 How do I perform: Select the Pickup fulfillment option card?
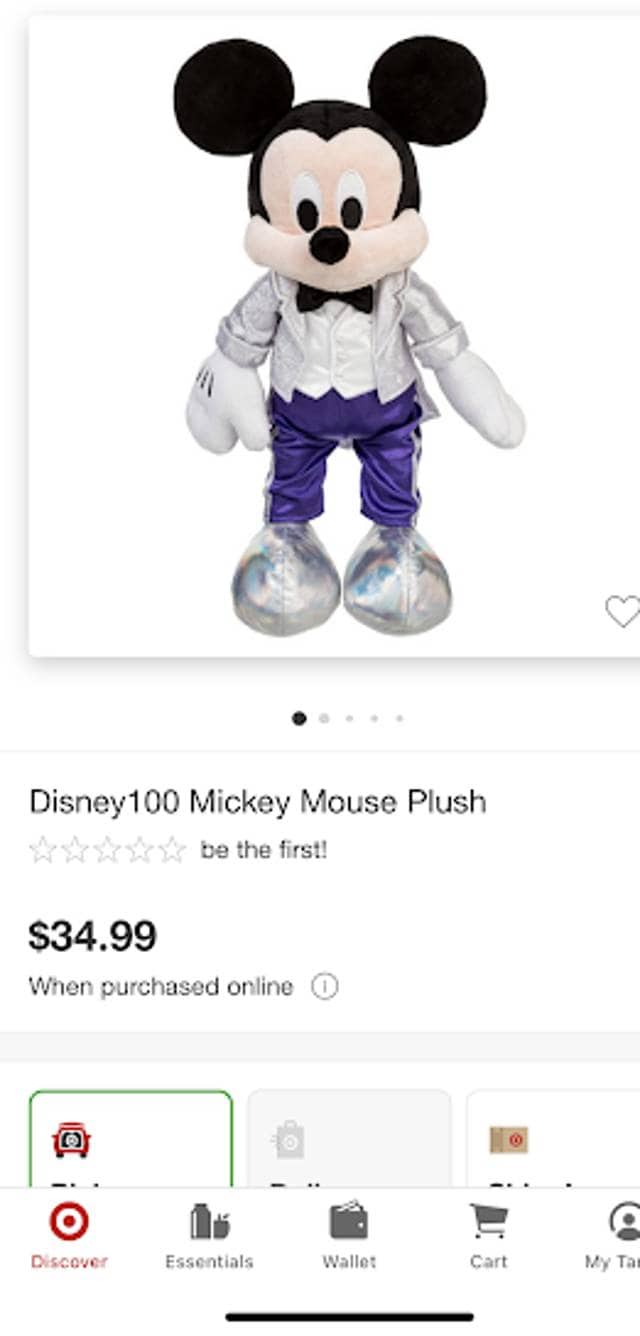(x=131, y=1139)
